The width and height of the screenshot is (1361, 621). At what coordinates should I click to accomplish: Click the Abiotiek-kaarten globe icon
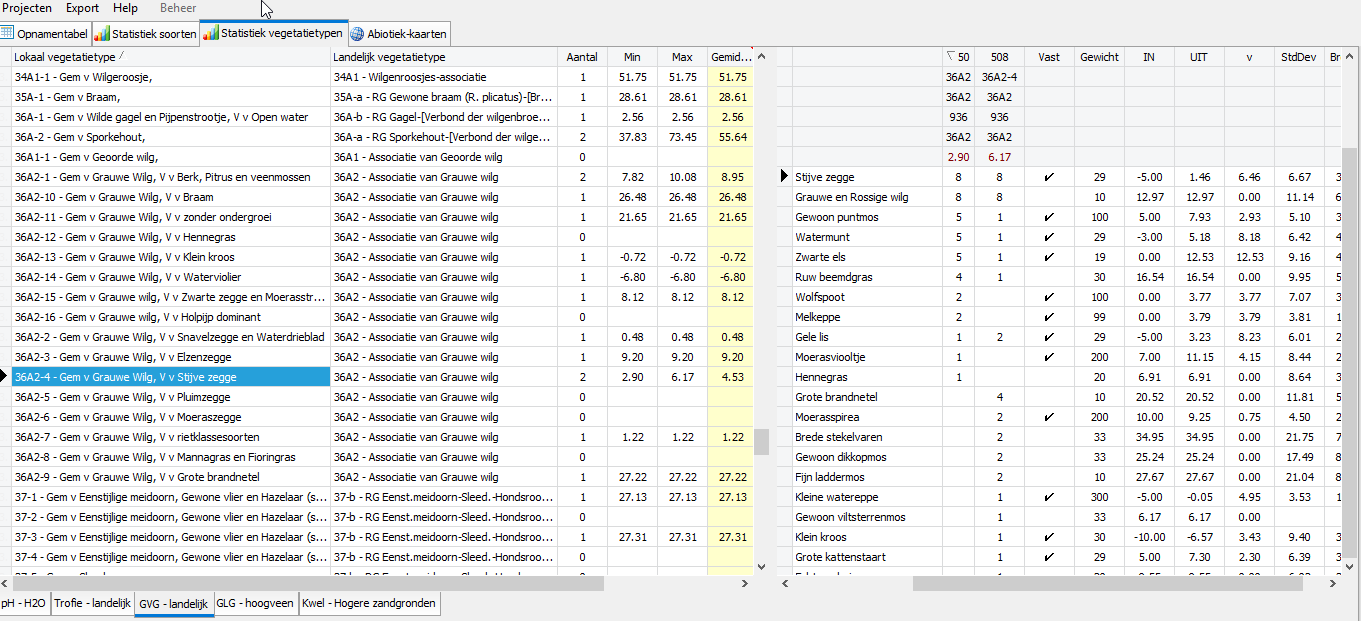(357, 34)
